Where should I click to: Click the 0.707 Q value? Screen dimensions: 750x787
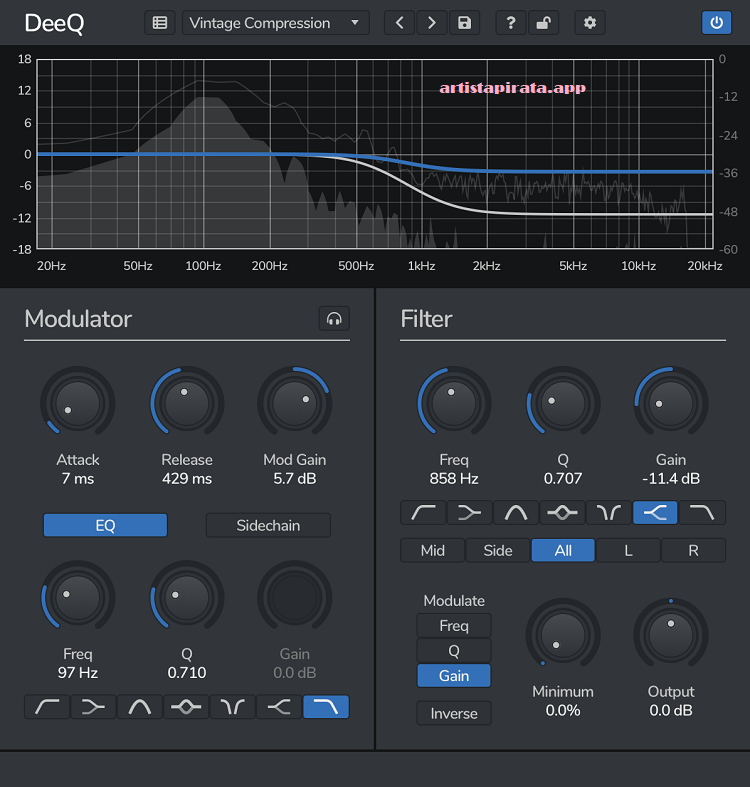(563, 478)
